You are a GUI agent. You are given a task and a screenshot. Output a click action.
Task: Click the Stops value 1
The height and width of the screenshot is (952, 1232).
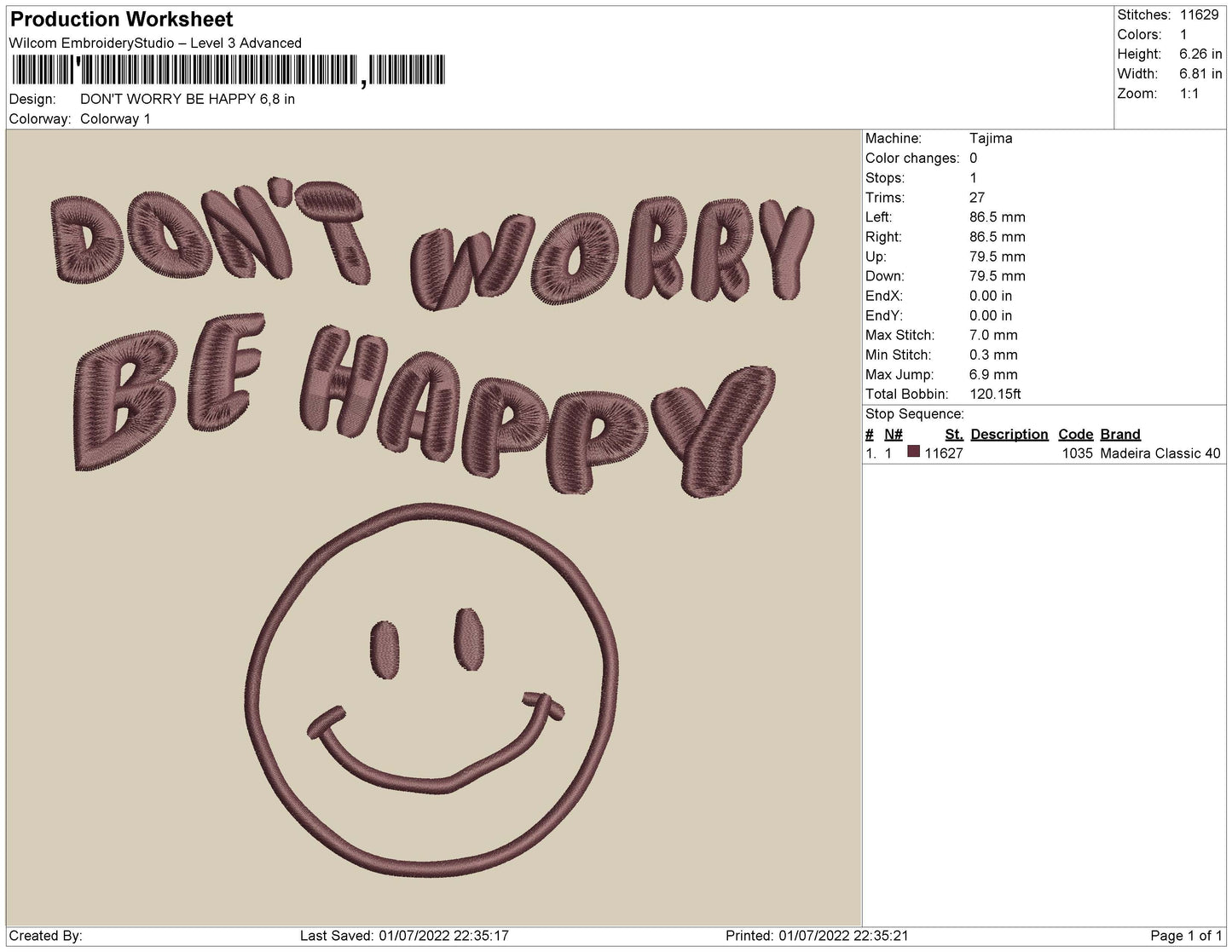point(974,178)
